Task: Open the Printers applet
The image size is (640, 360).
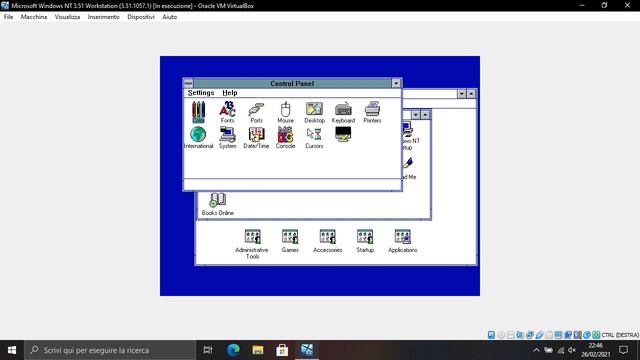Action: click(372, 112)
